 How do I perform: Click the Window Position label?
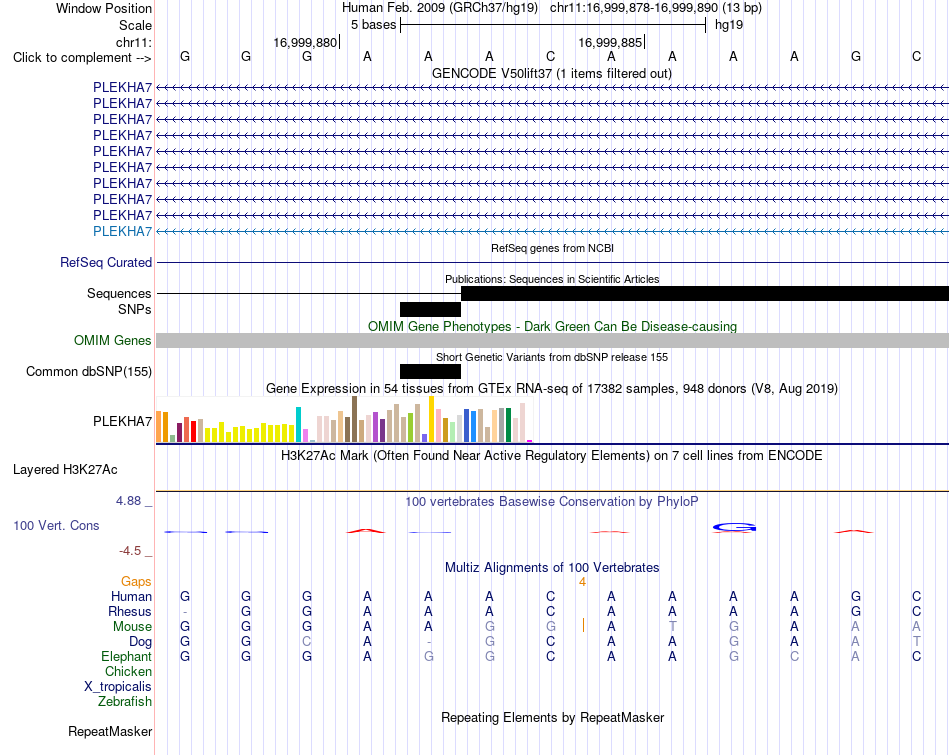[x=104, y=8]
